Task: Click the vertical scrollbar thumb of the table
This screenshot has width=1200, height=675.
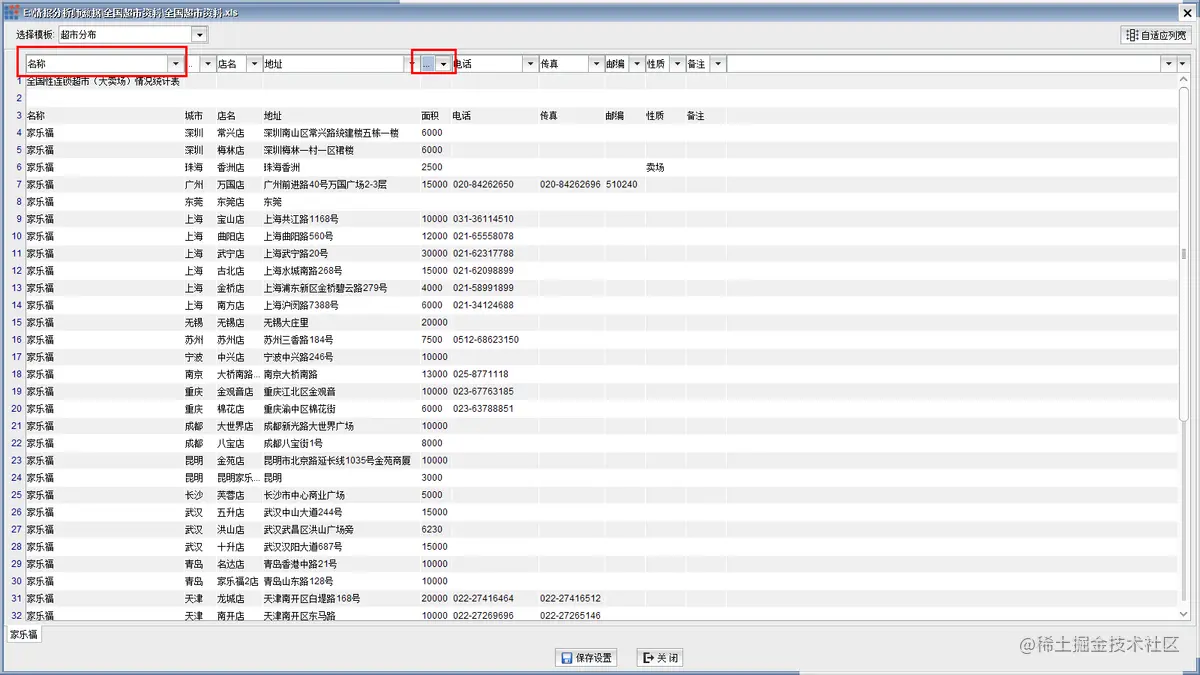Action: [x=1184, y=254]
